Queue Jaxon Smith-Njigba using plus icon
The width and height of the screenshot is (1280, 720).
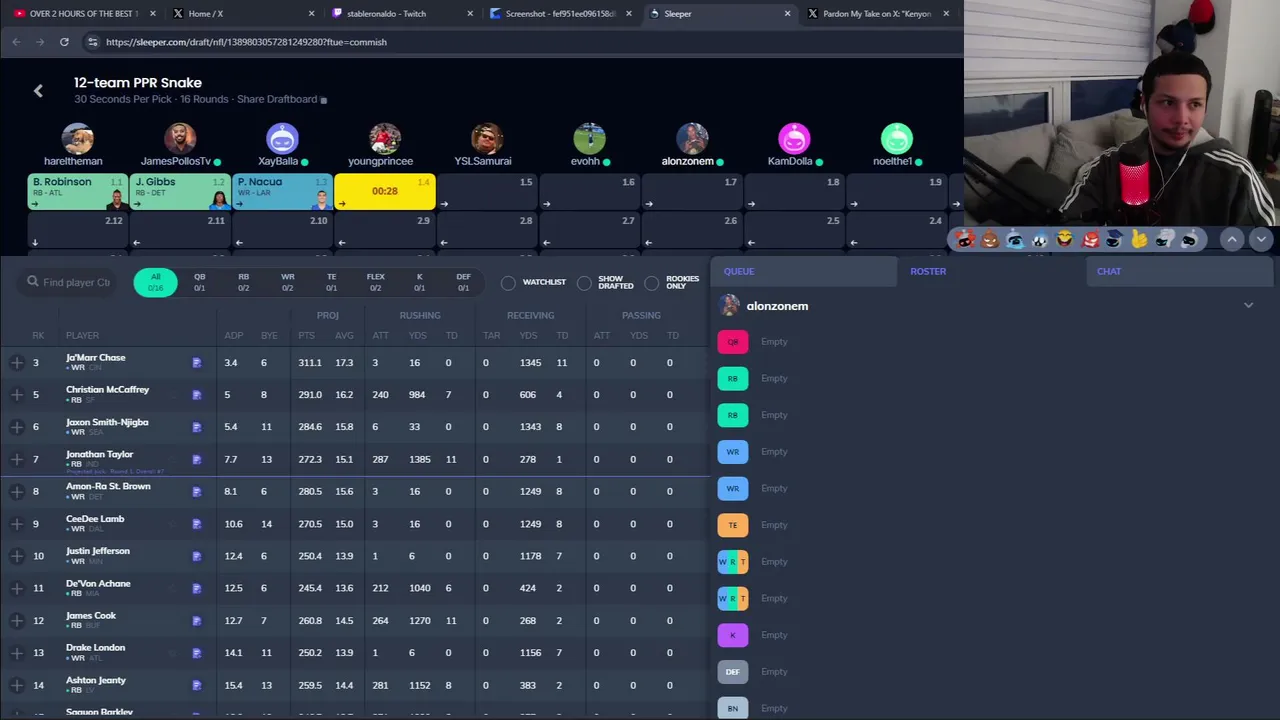tap(17, 427)
